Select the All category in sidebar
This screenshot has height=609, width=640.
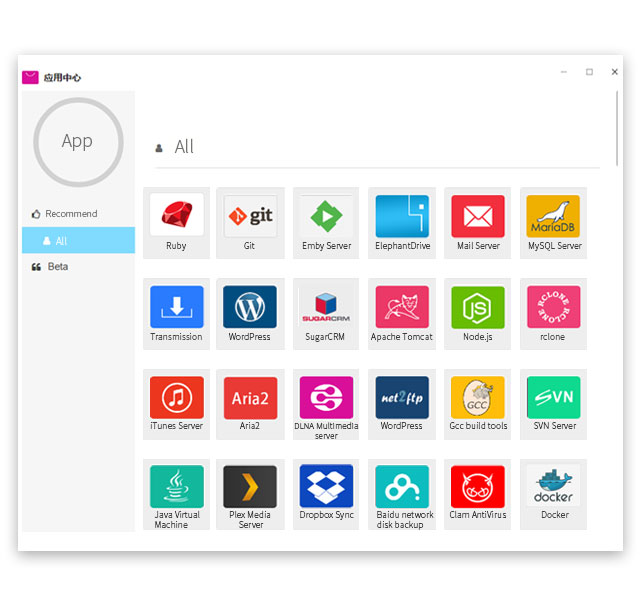pos(78,240)
